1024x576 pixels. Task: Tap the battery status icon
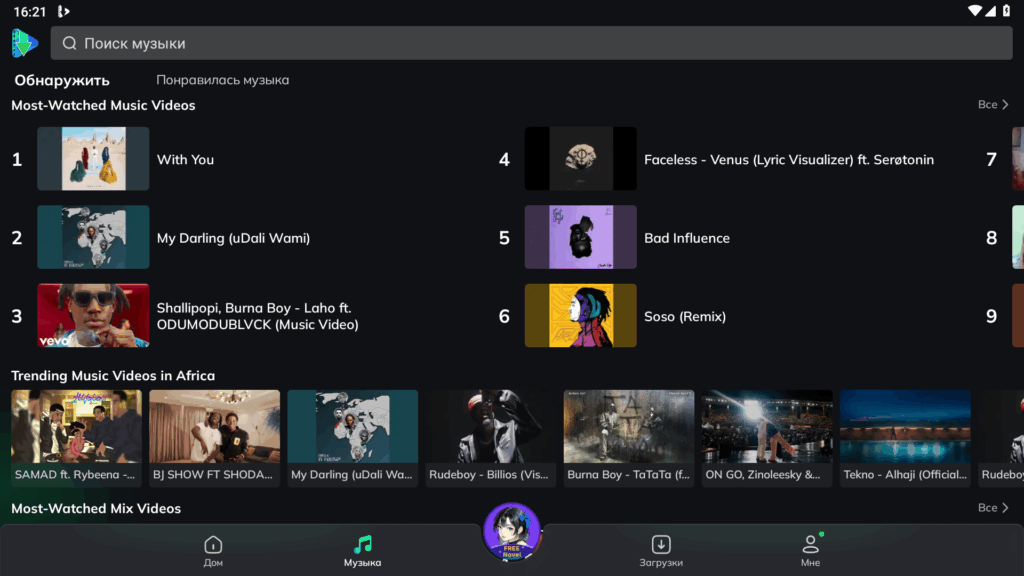pyautogui.click(x=1006, y=10)
